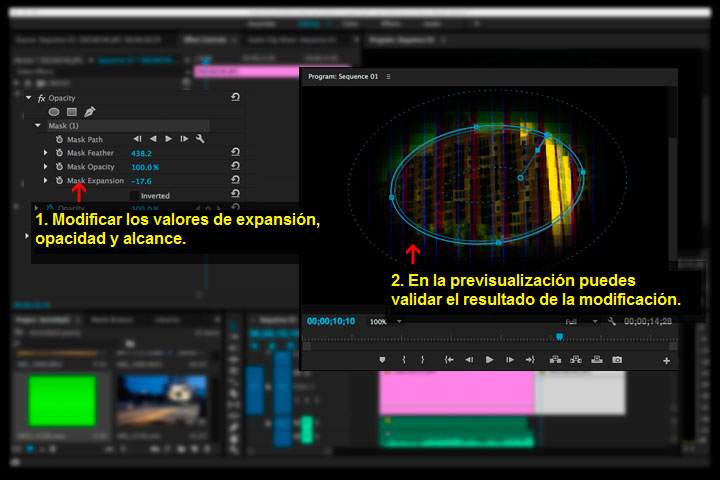Reset the Mask Expansion parameter

pos(236,180)
